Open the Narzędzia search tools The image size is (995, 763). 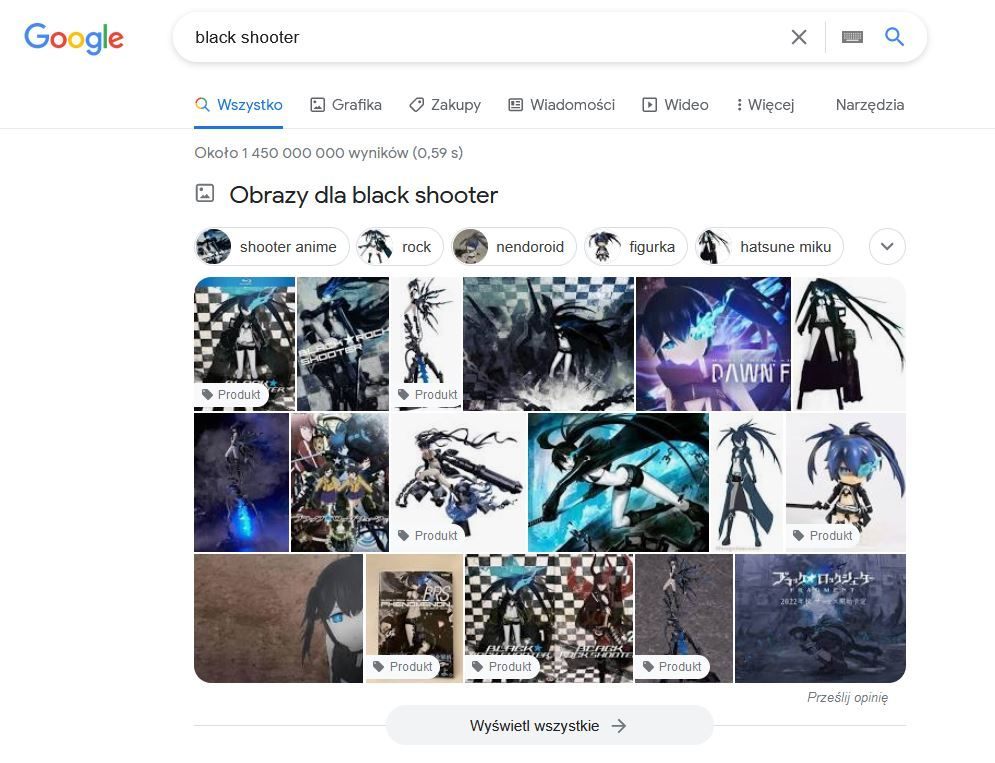tap(869, 105)
